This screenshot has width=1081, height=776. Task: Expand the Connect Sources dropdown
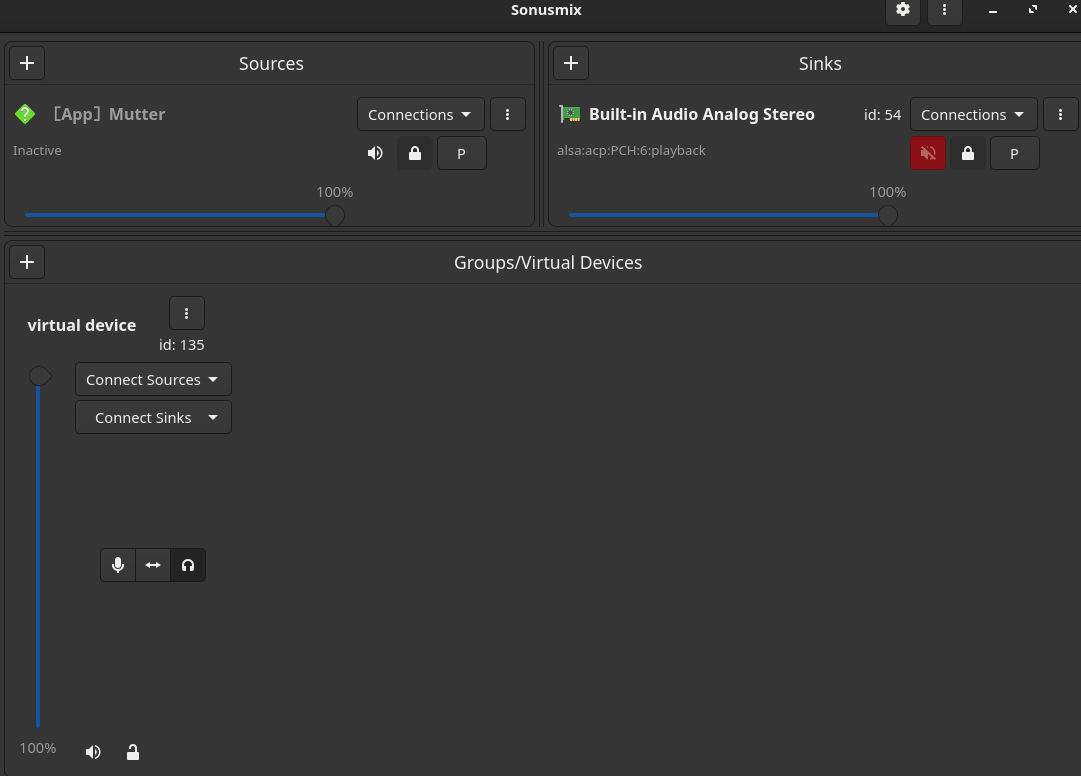click(153, 380)
